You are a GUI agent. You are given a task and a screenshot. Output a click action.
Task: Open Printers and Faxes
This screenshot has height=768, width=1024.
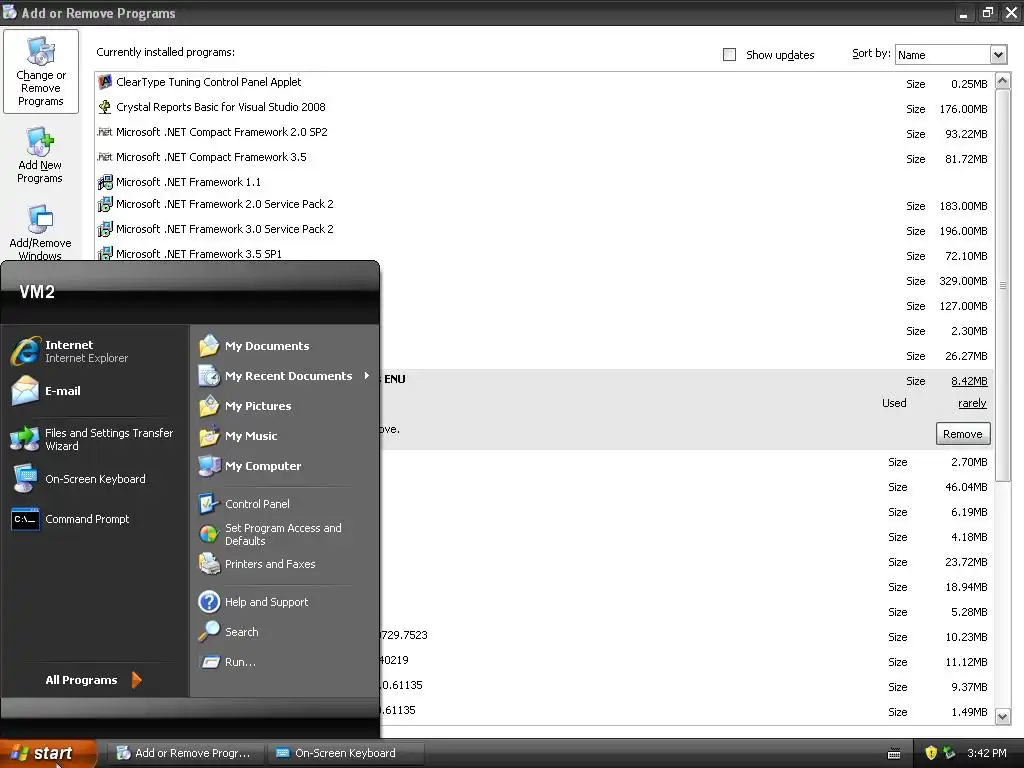[257, 564]
